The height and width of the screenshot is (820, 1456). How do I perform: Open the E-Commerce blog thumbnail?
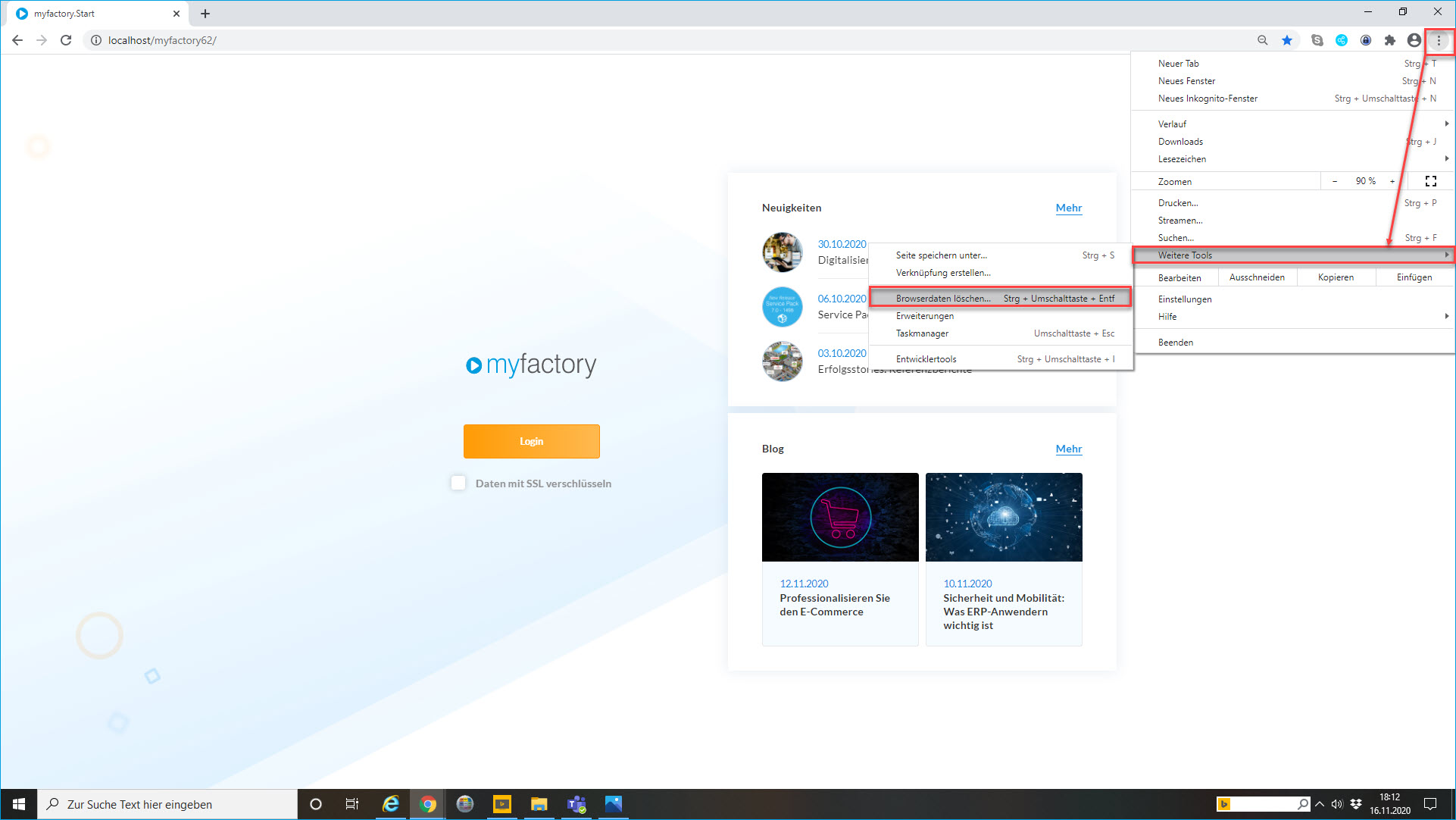click(x=839, y=517)
